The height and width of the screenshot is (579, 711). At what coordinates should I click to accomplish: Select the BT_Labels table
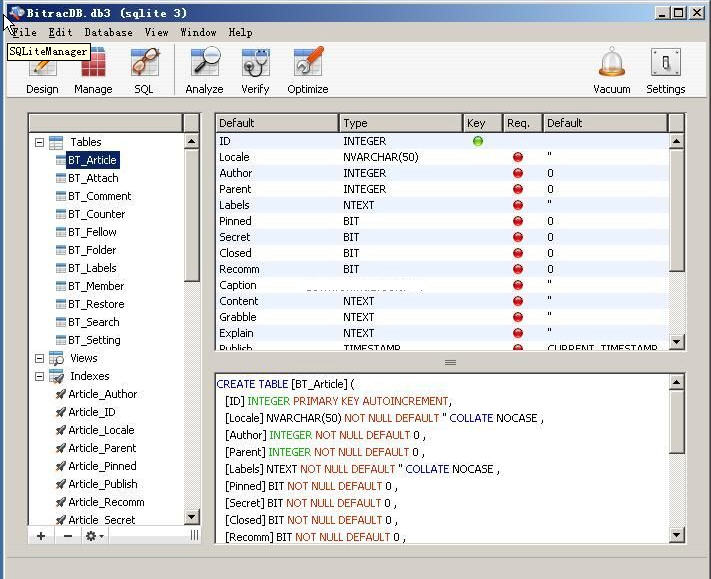[93, 268]
